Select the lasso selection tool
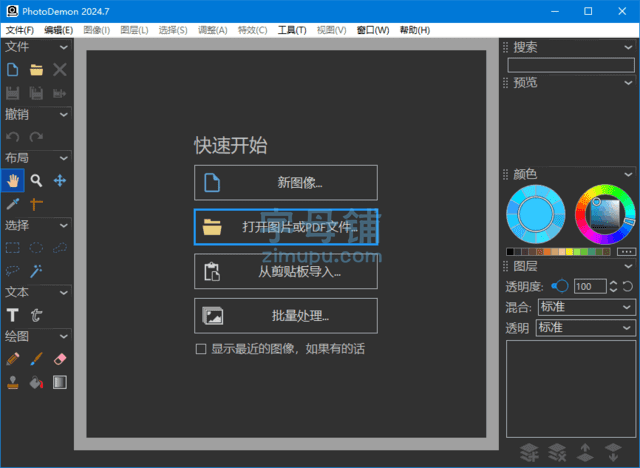Screen dimensions: 640x468 click(13, 271)
